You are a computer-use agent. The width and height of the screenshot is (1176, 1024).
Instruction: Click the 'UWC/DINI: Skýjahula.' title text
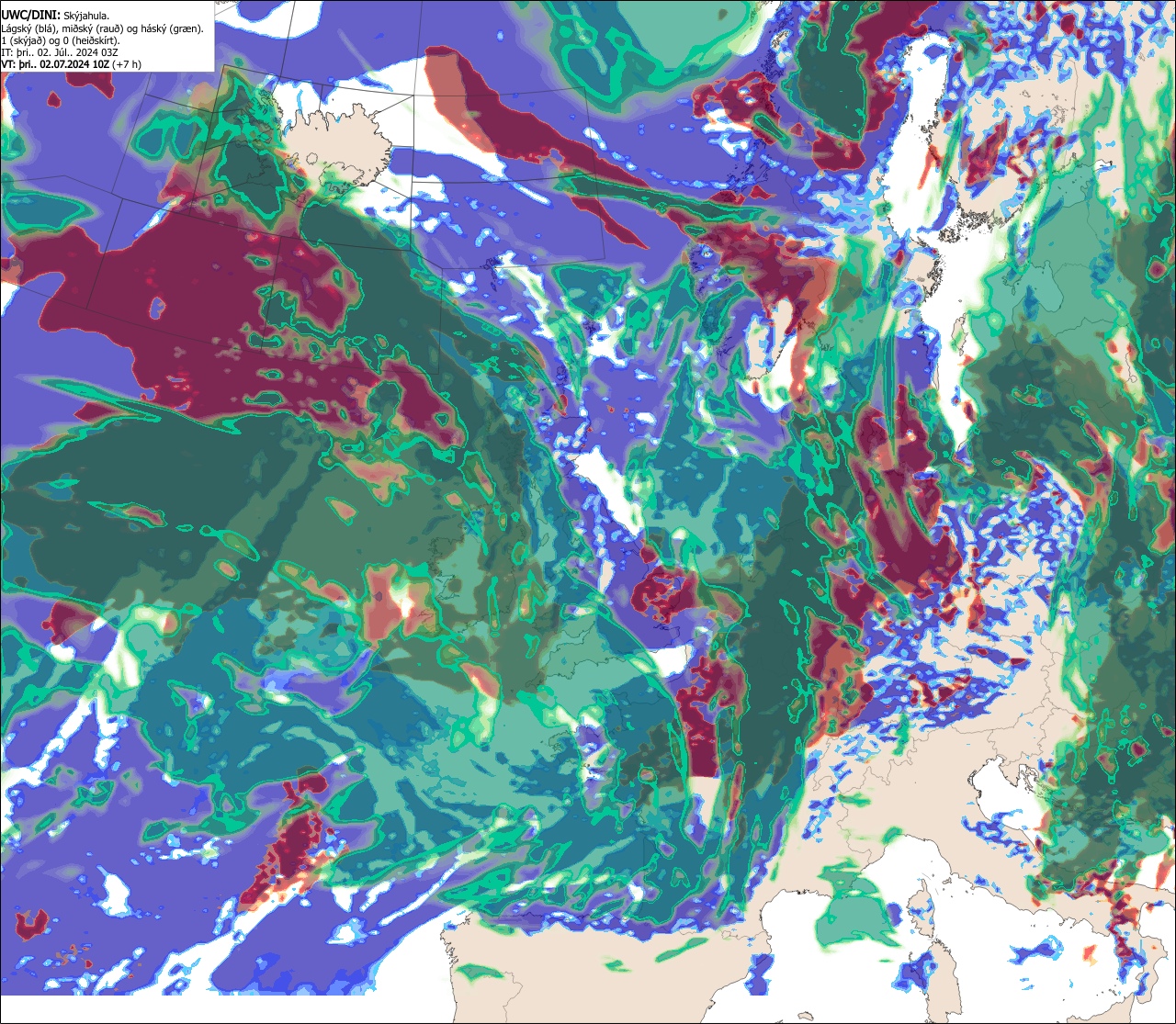coord(56,15)
